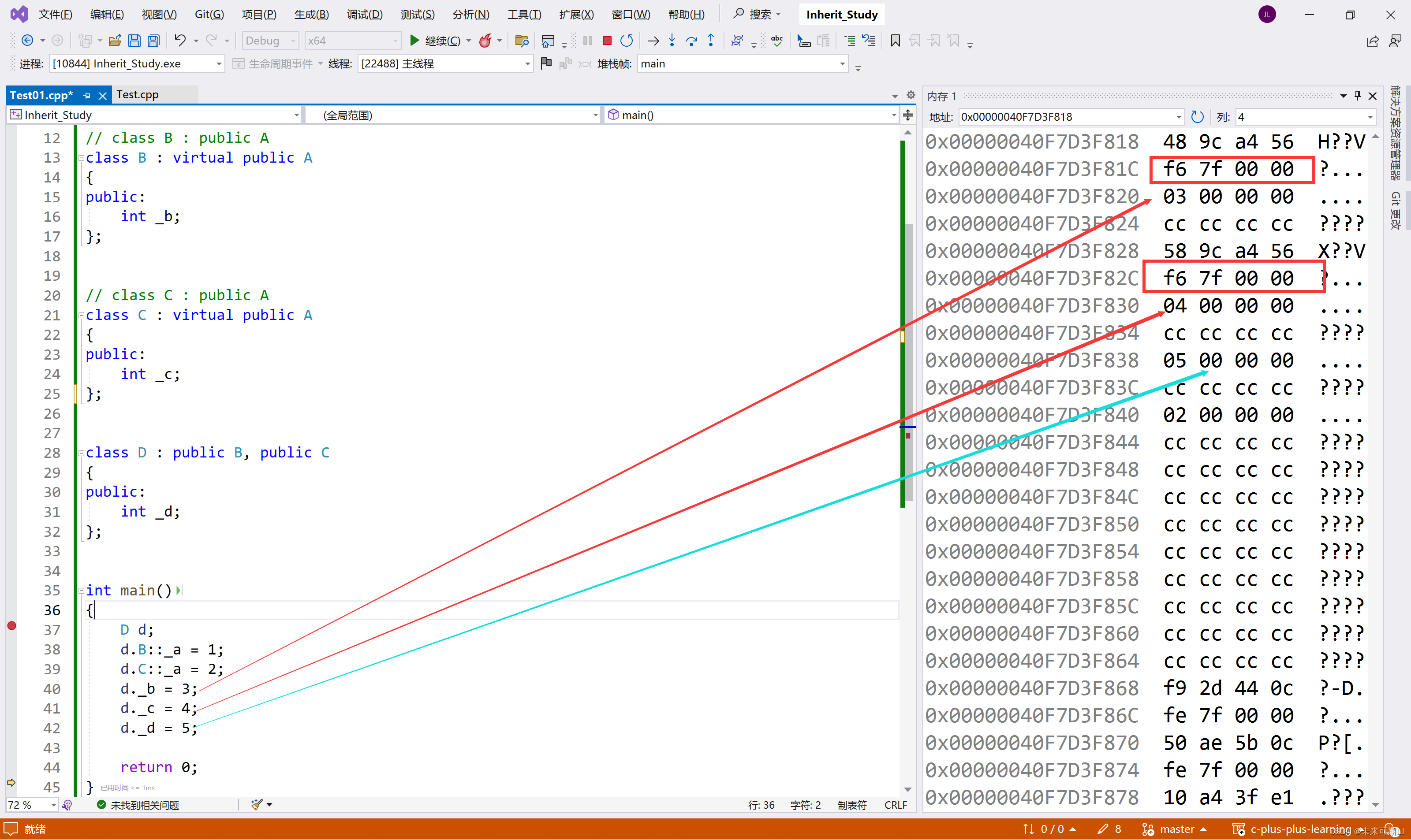Viewport: 1411px width, 840px height.
Task: Uncomment selected lines icon
Action: pos(869,41)
